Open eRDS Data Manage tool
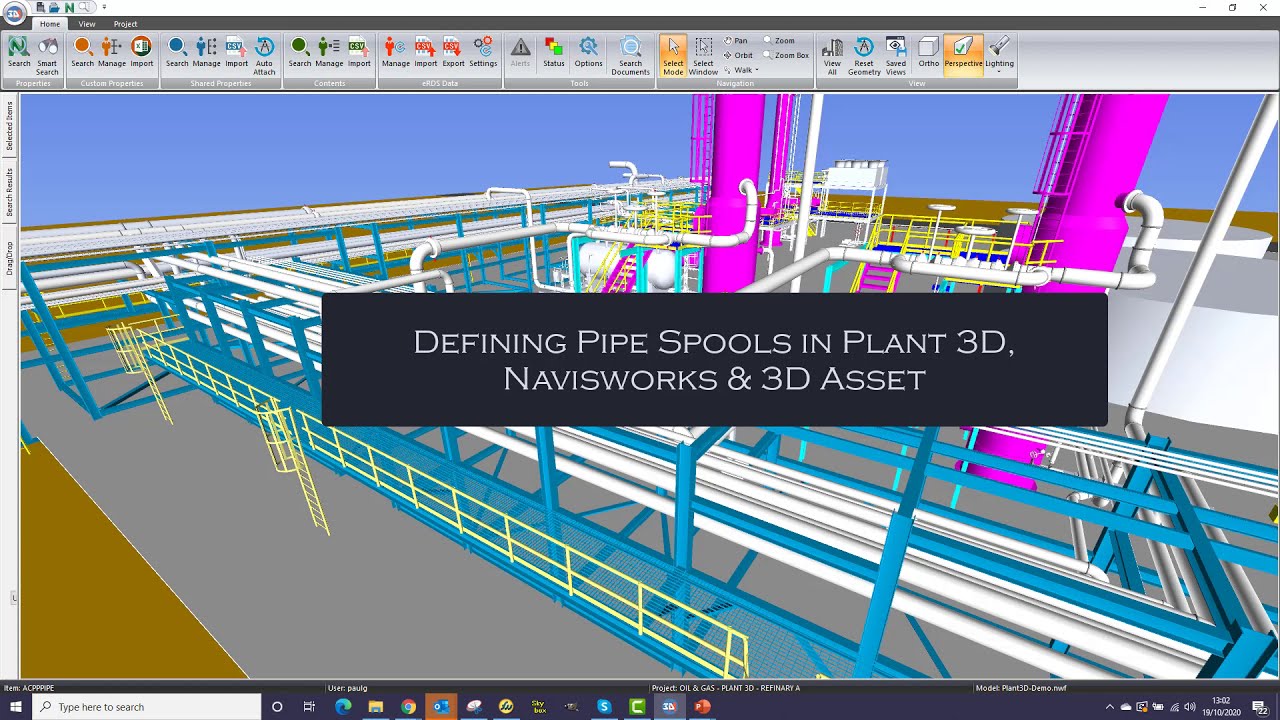Image resolution: width=1280 pixels, height=720 pixels. (x=396, y=54)
